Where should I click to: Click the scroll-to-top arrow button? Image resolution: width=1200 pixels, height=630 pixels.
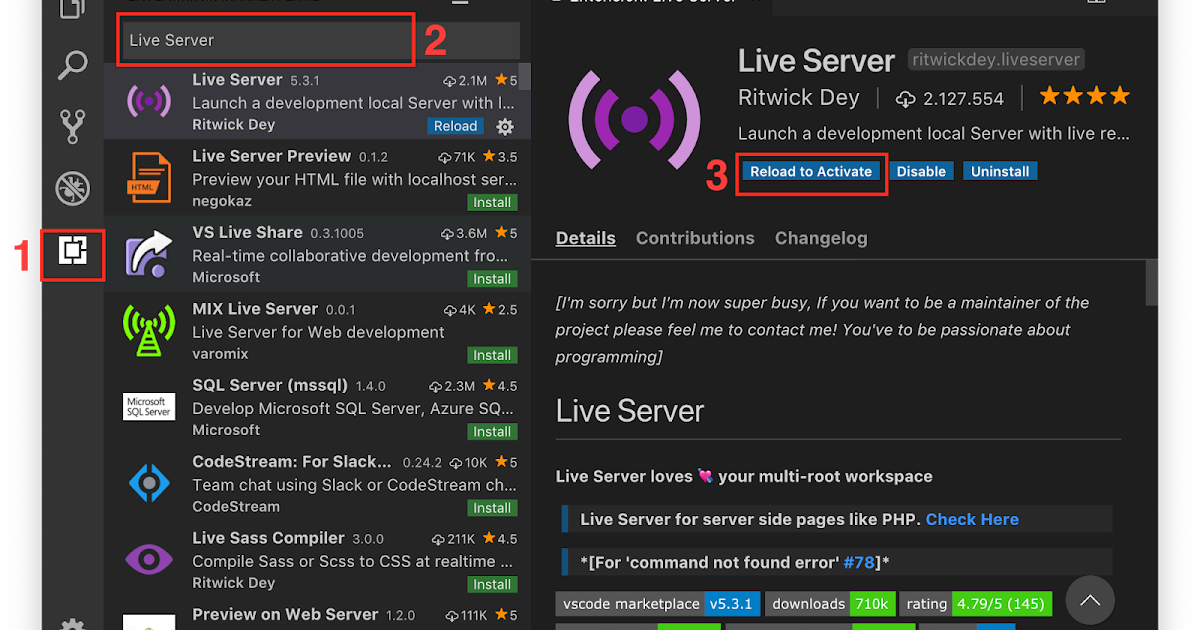click(x=1090, y=600)
